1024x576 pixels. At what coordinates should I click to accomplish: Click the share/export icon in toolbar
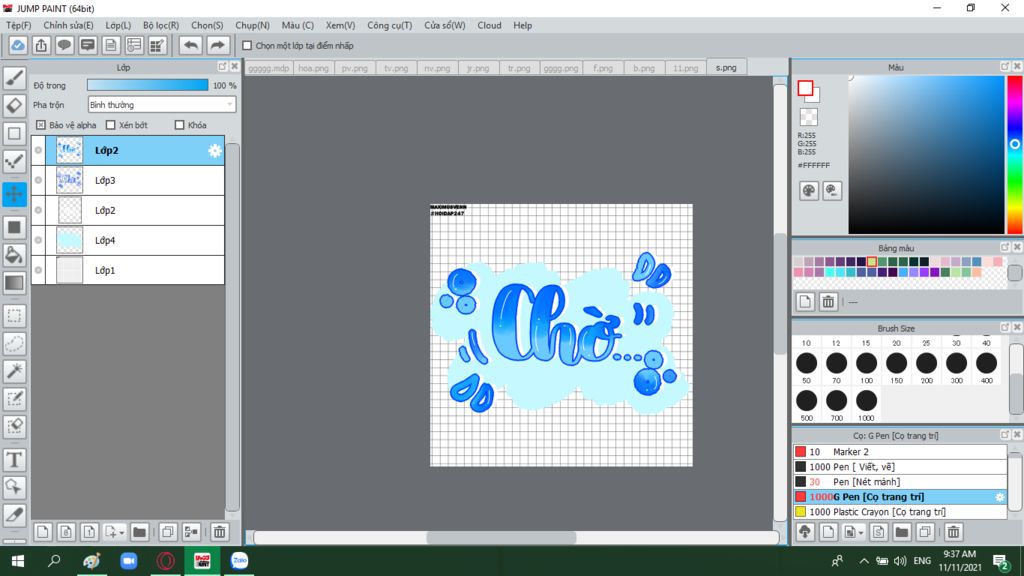[x=41, y=46]
